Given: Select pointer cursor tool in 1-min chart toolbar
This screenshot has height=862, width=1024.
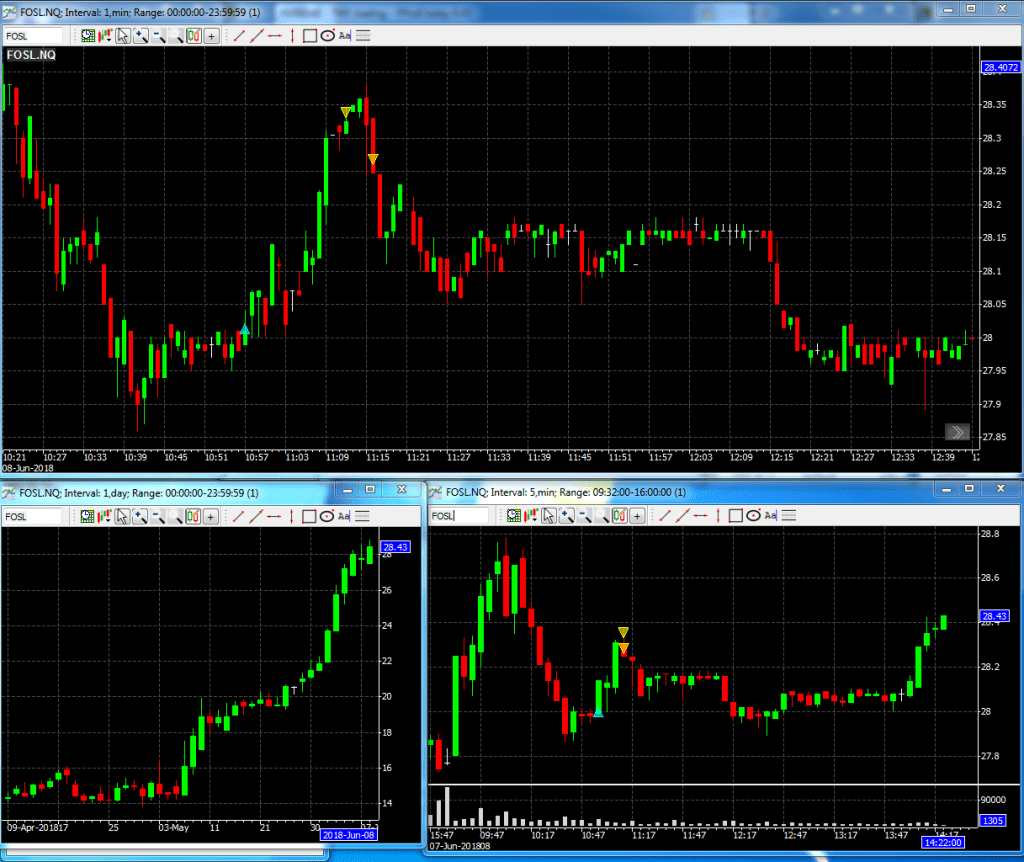Looking at the screenshot, I should [122, 35].
